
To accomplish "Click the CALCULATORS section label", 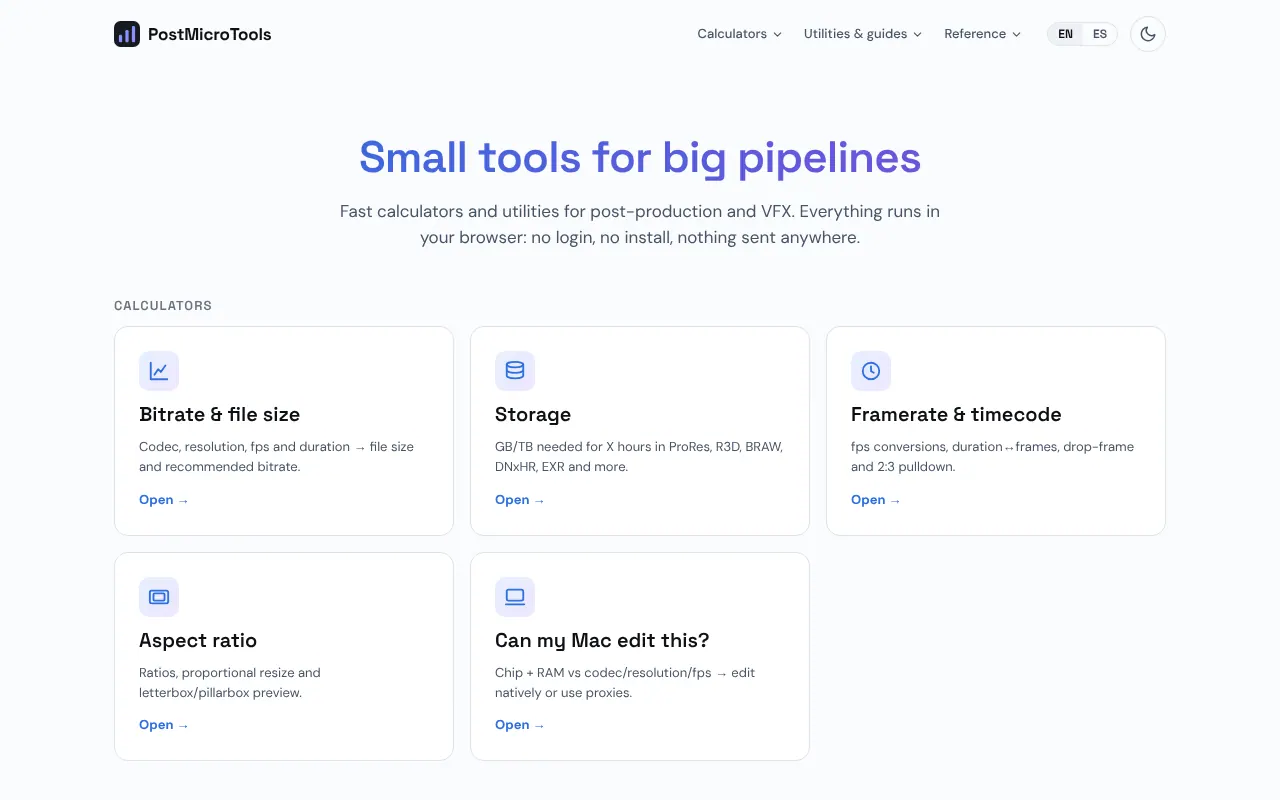I will (163, 306).
